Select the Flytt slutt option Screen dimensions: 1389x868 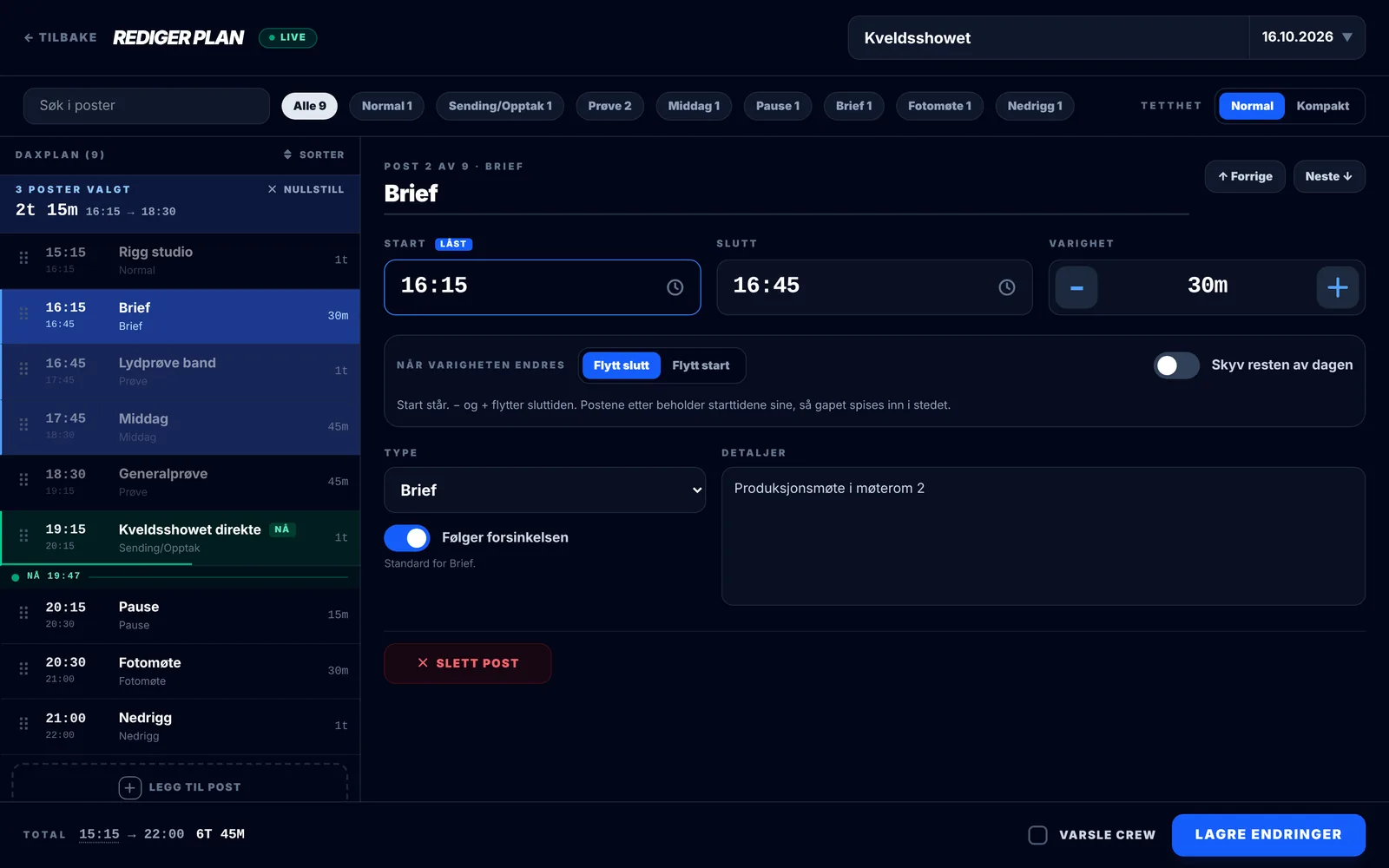621,365
